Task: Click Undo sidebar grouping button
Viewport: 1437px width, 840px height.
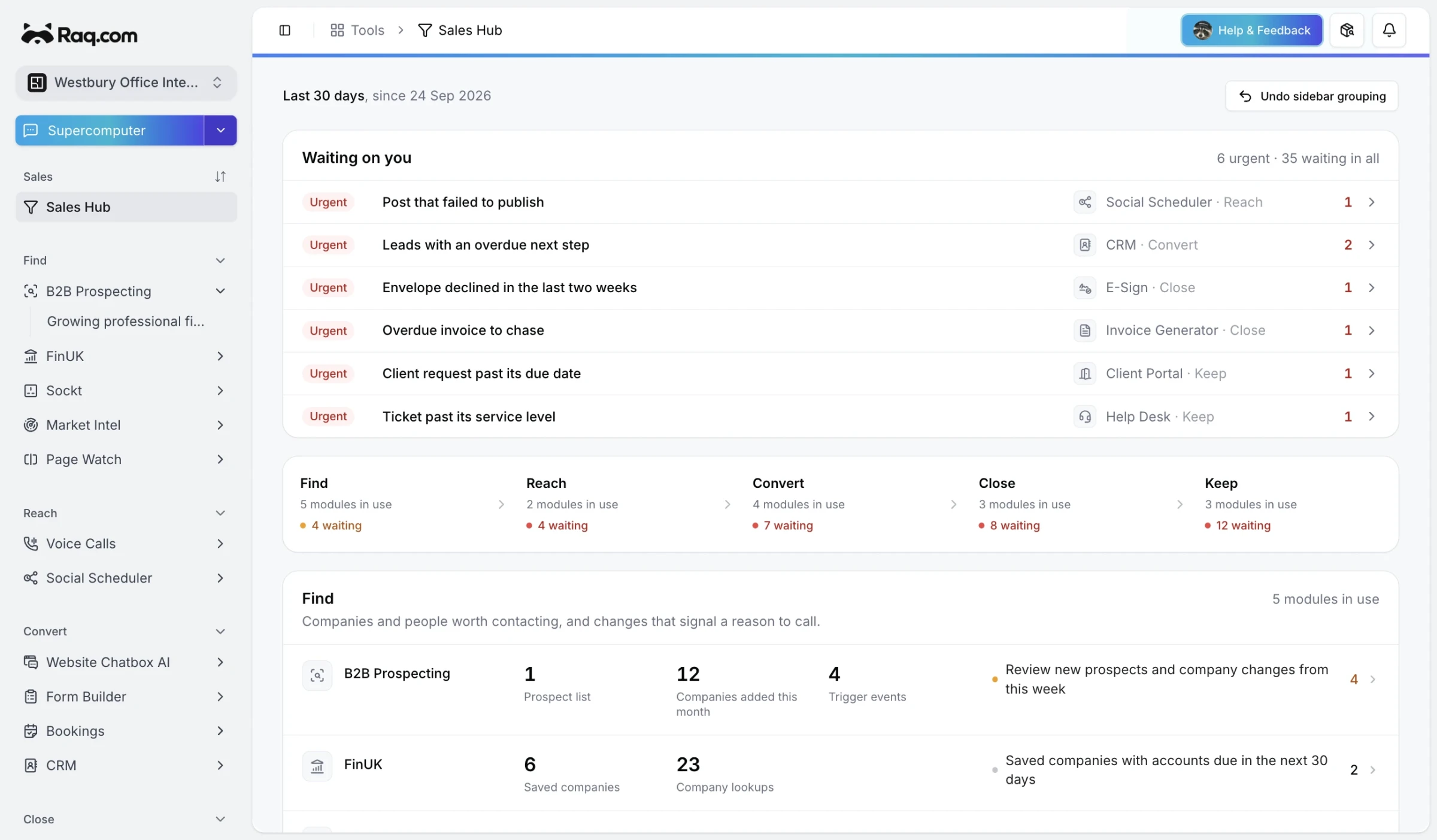Action: 1312,96
